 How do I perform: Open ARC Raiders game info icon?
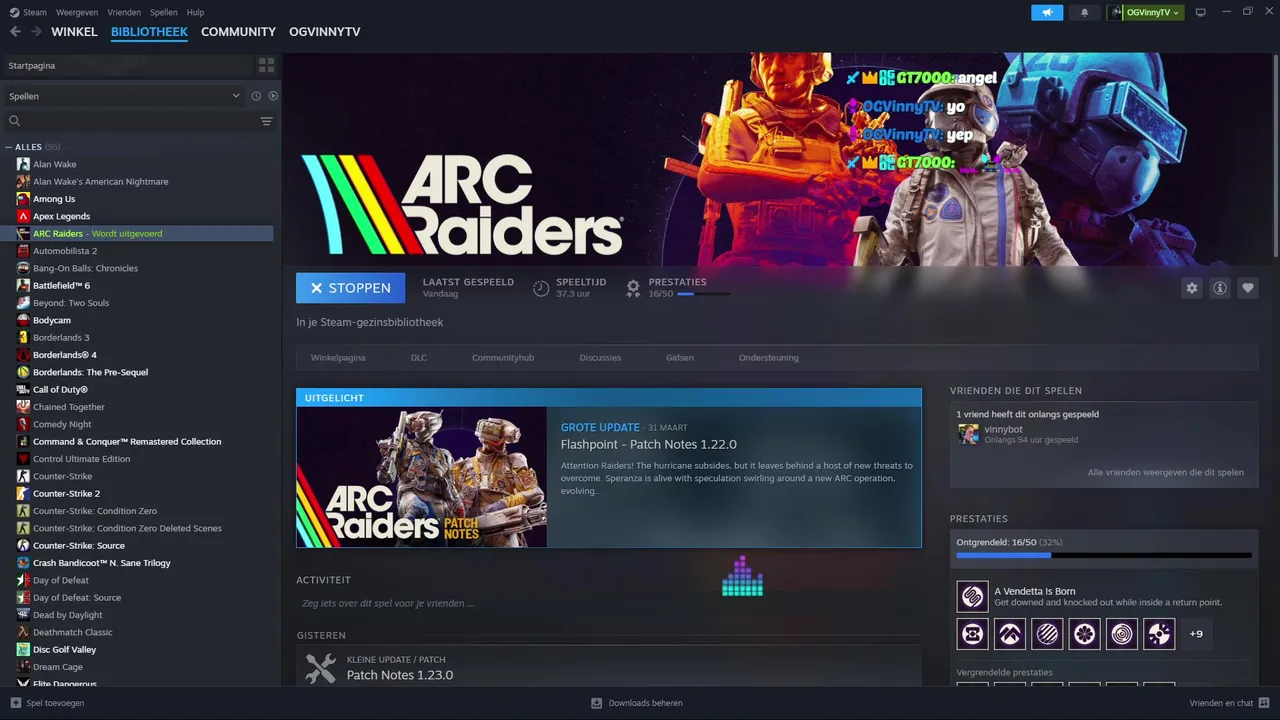[1220, 288]
